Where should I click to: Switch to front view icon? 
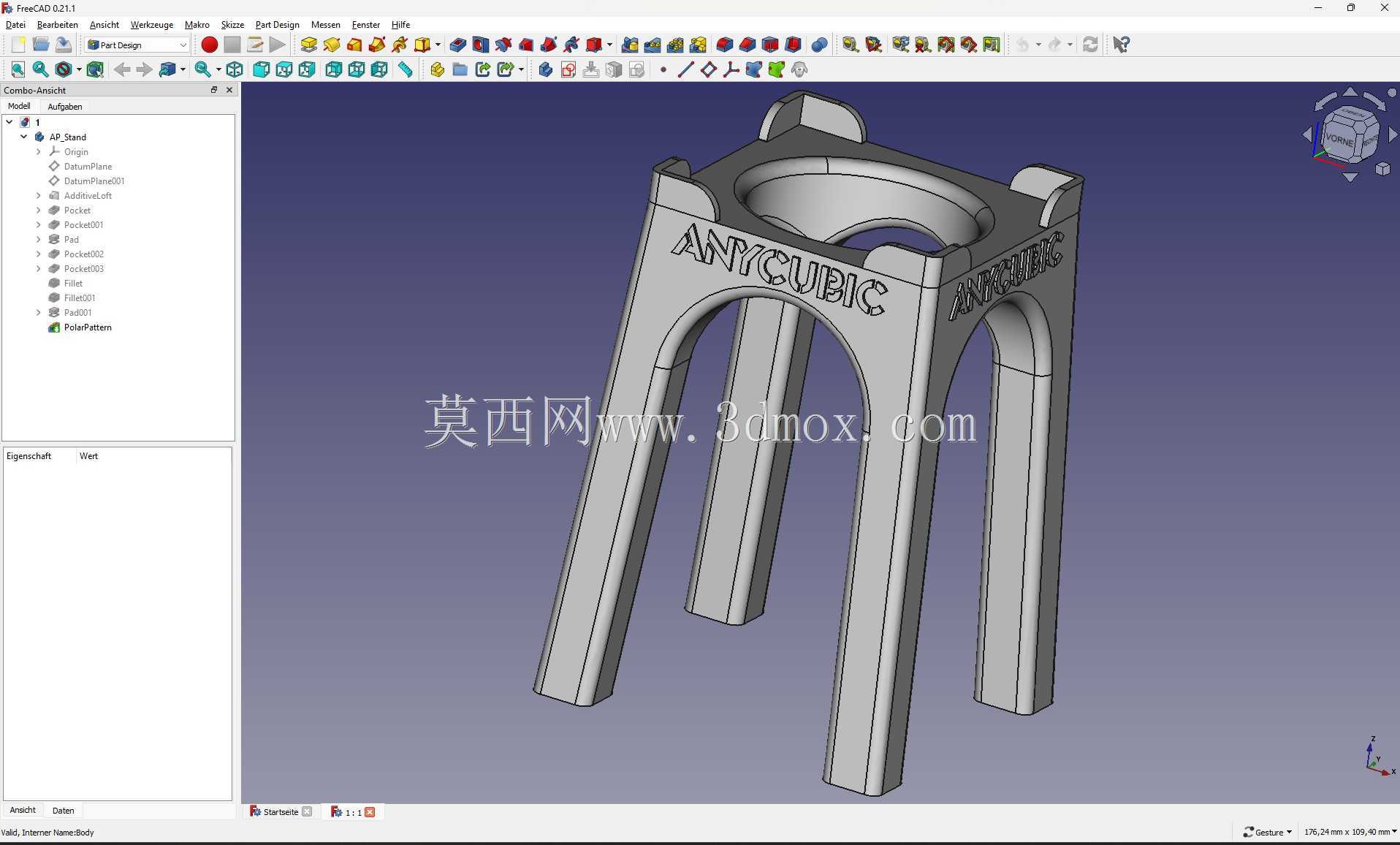coord(262,69)
